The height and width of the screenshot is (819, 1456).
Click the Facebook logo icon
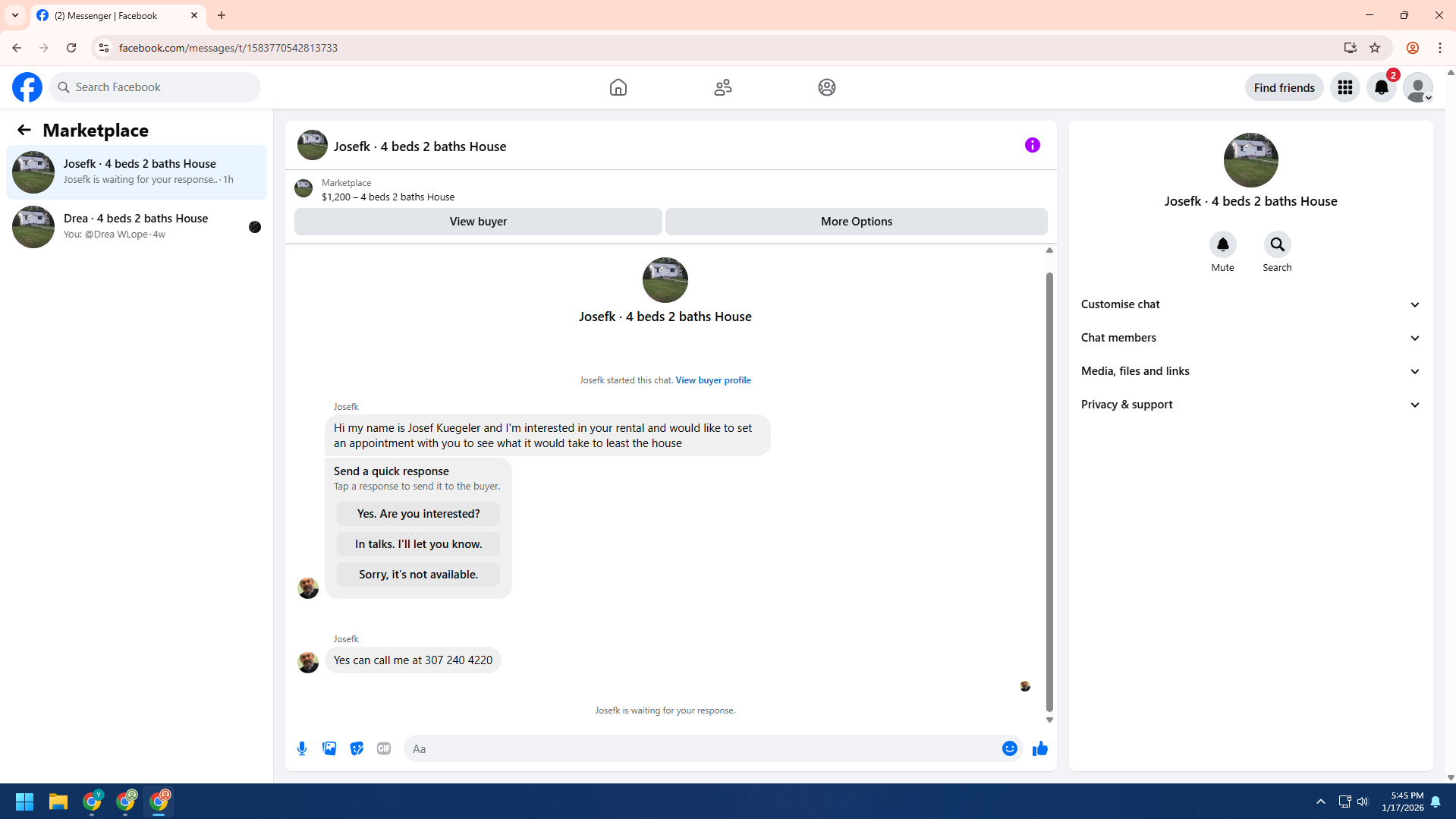[x=27, y=87]
